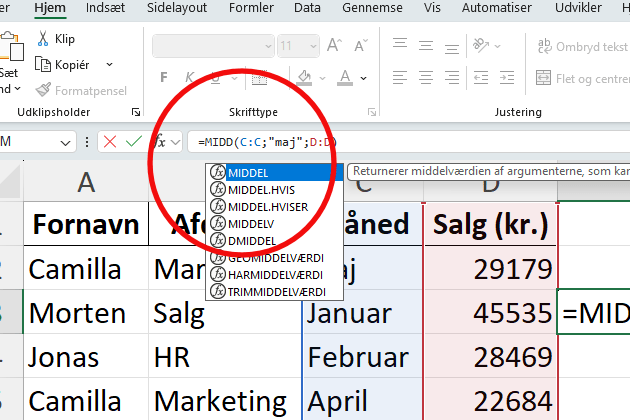Confirm formula with the green checkmark
This screenshot has width=630, height=420.
133,142
